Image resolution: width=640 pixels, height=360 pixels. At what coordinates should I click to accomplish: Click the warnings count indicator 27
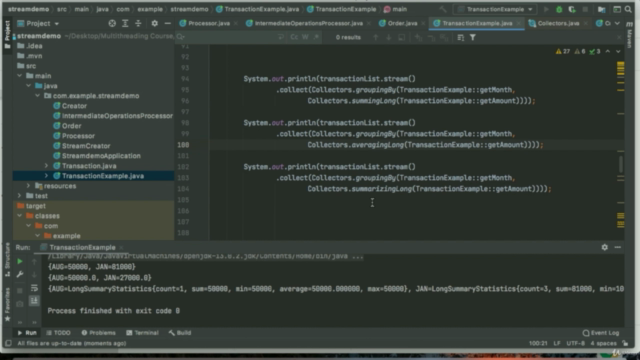click(x=563, y=51)
